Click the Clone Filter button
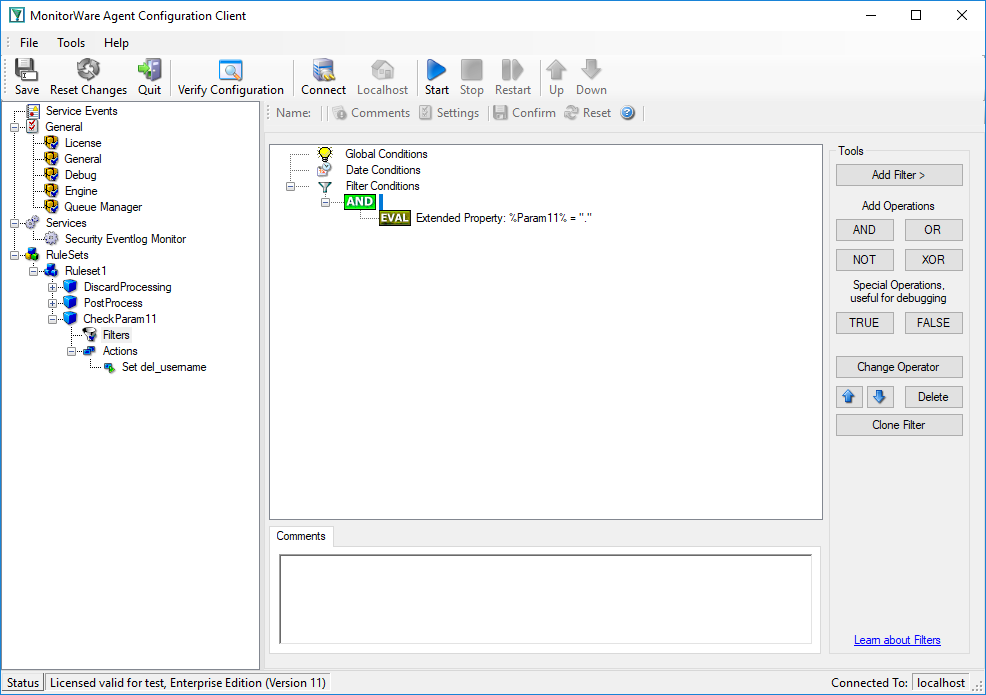This screenshot has width=986, height=695. tap(899, 425)
